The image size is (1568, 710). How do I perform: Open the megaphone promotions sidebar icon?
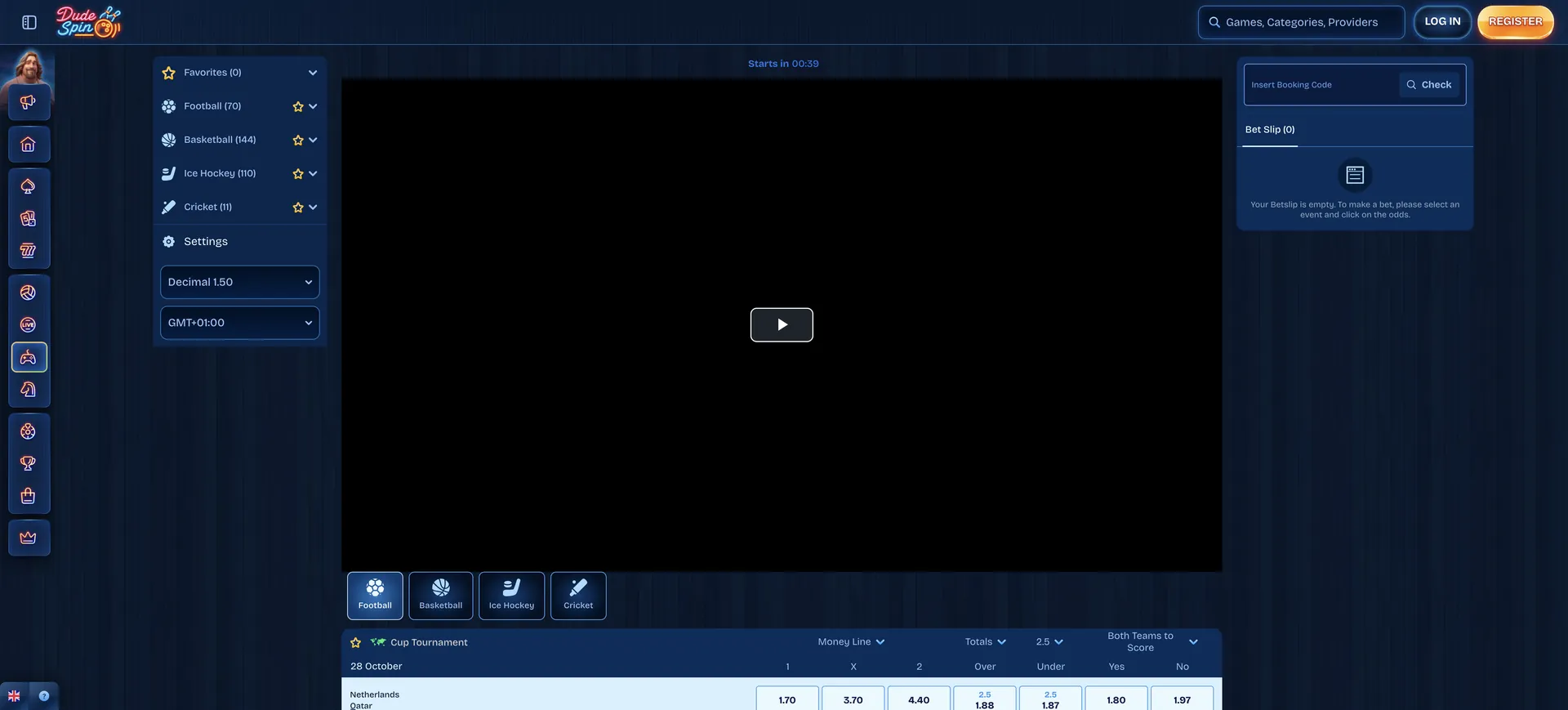pos(28,102)
